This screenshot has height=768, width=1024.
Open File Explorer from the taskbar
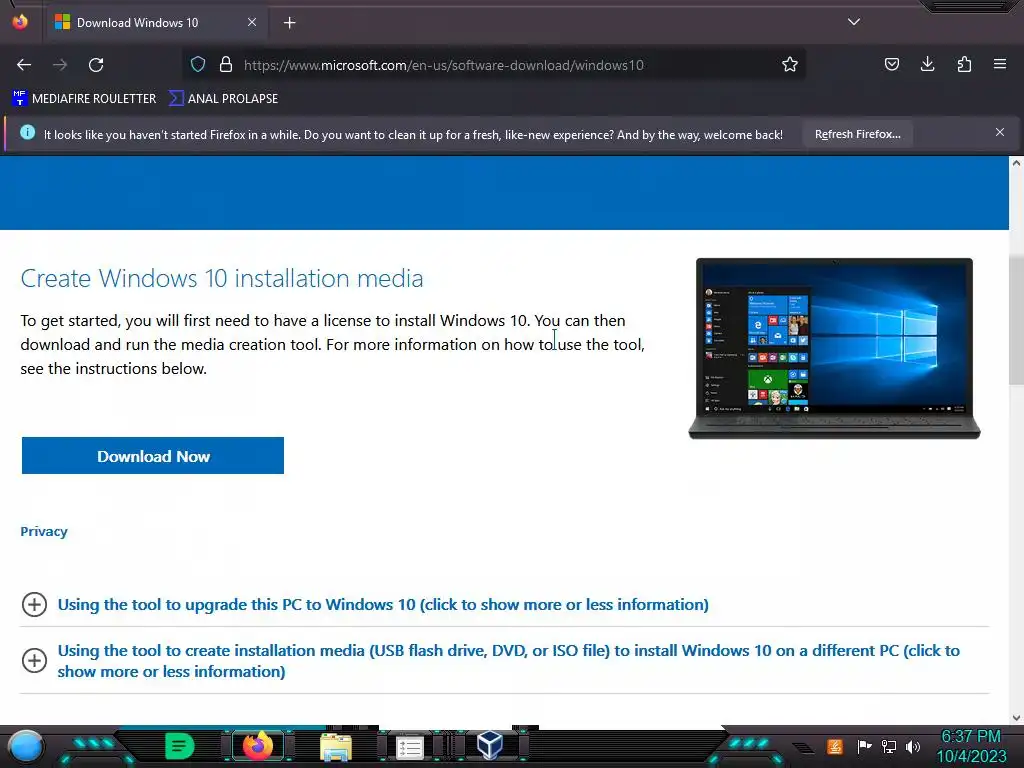(336, 747)
